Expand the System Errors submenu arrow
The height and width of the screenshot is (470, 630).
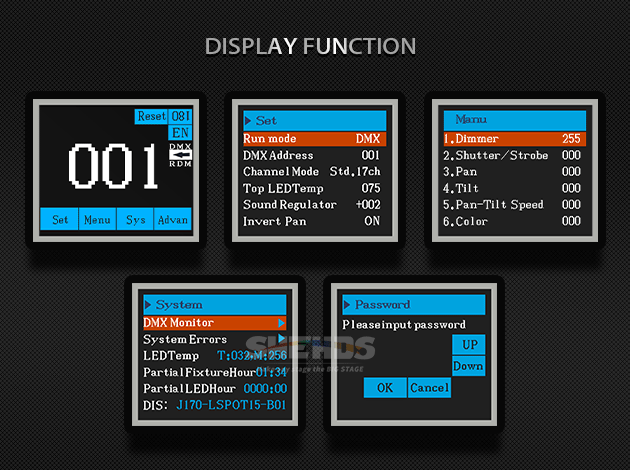[x=281, y=339]
